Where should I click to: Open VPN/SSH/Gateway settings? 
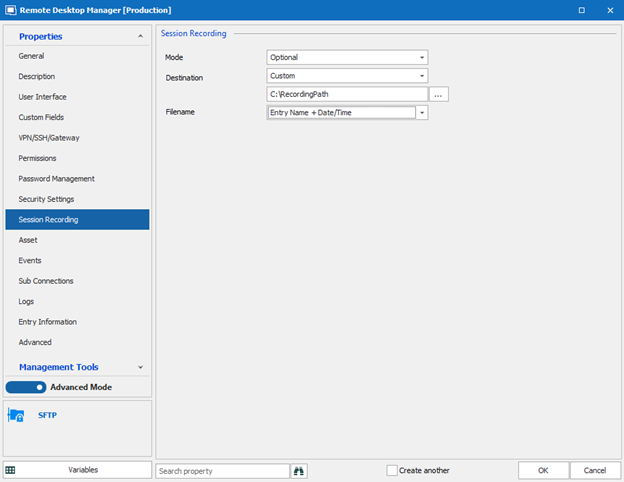49,138
